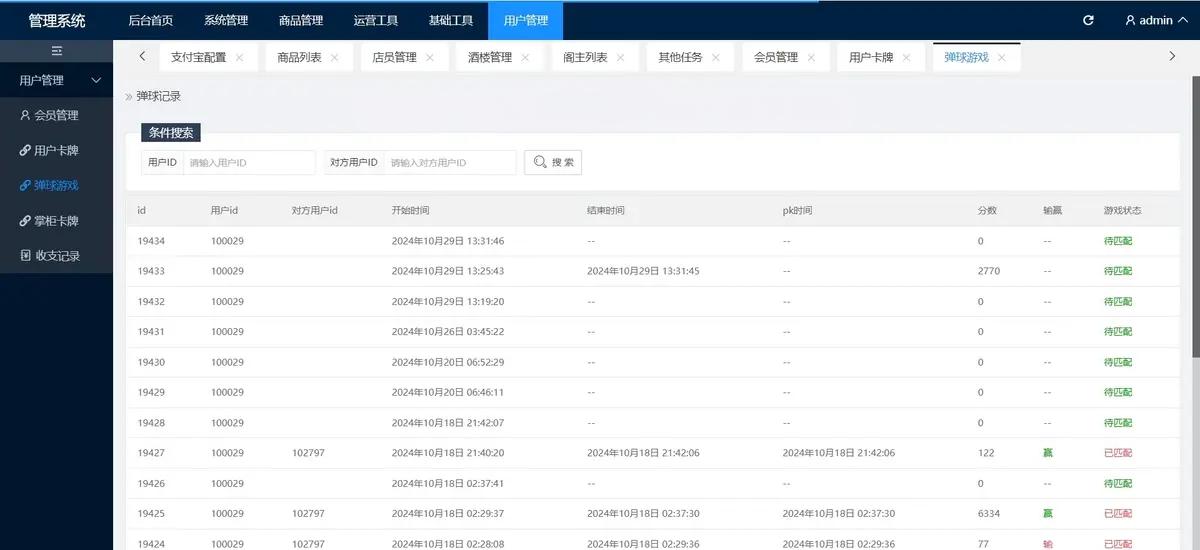
Task: Click 输 result in row 19424
Action: click(x=1048, y=544)
